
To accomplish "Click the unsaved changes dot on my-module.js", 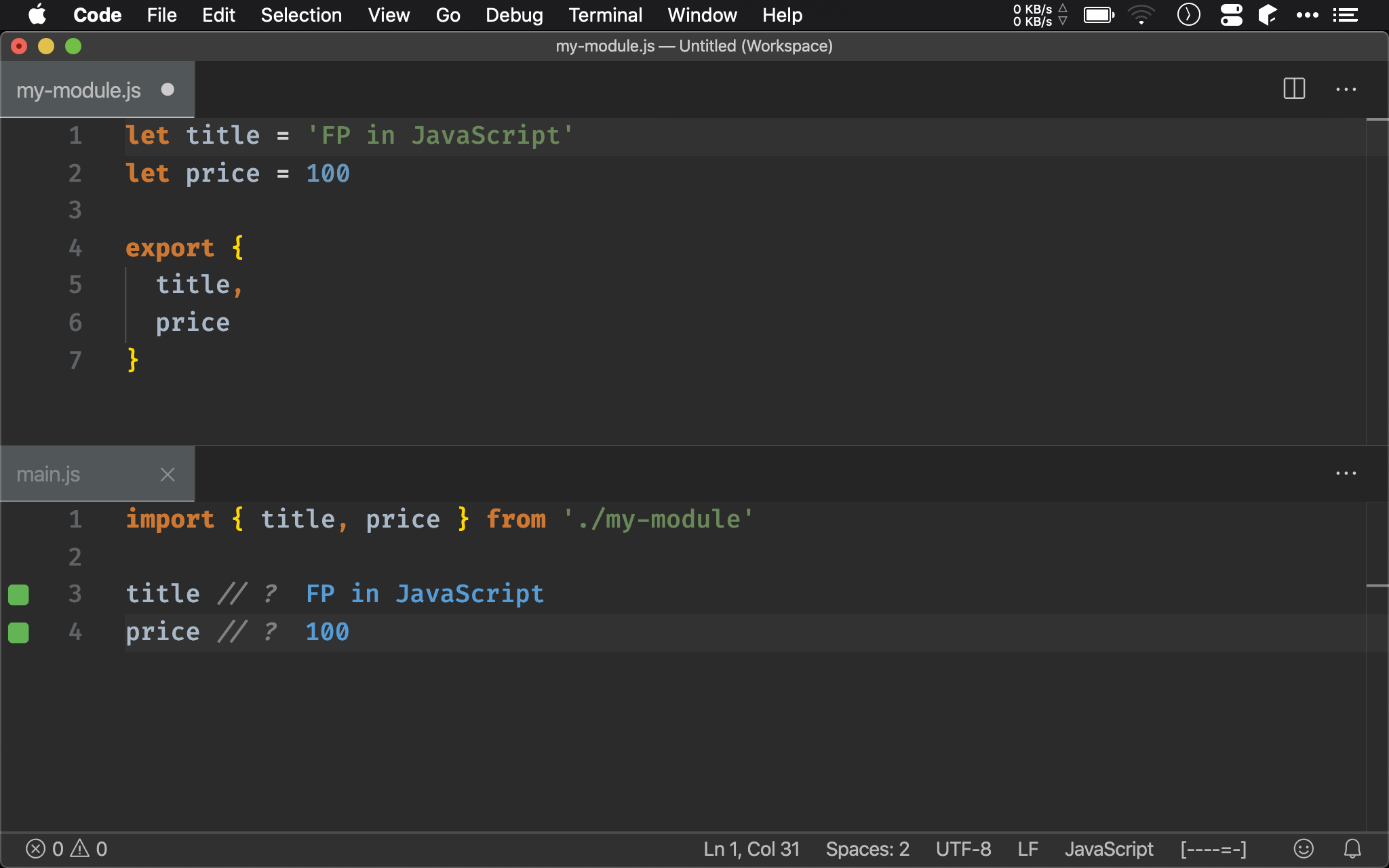I will tap(169, 89).
